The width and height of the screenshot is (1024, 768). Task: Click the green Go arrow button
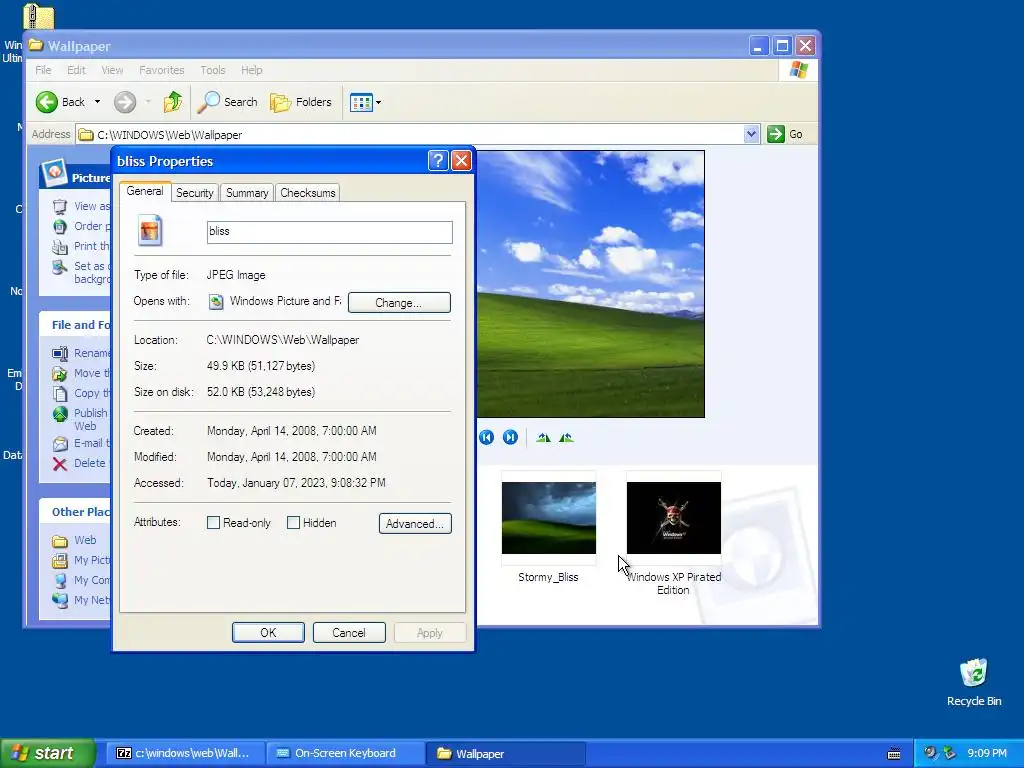[776, 134]
